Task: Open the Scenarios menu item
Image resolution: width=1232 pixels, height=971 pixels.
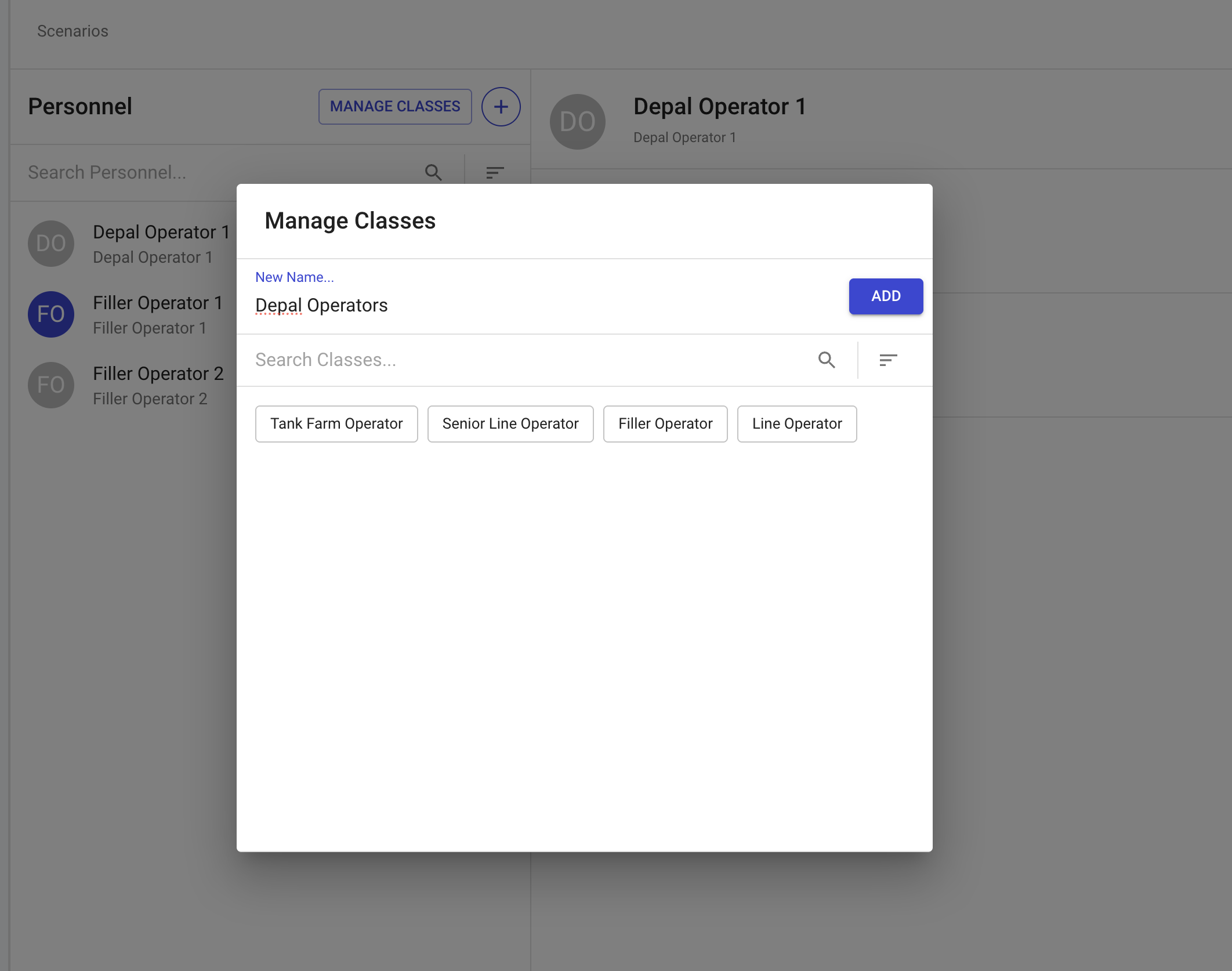Action: click(x=73, y=31)
